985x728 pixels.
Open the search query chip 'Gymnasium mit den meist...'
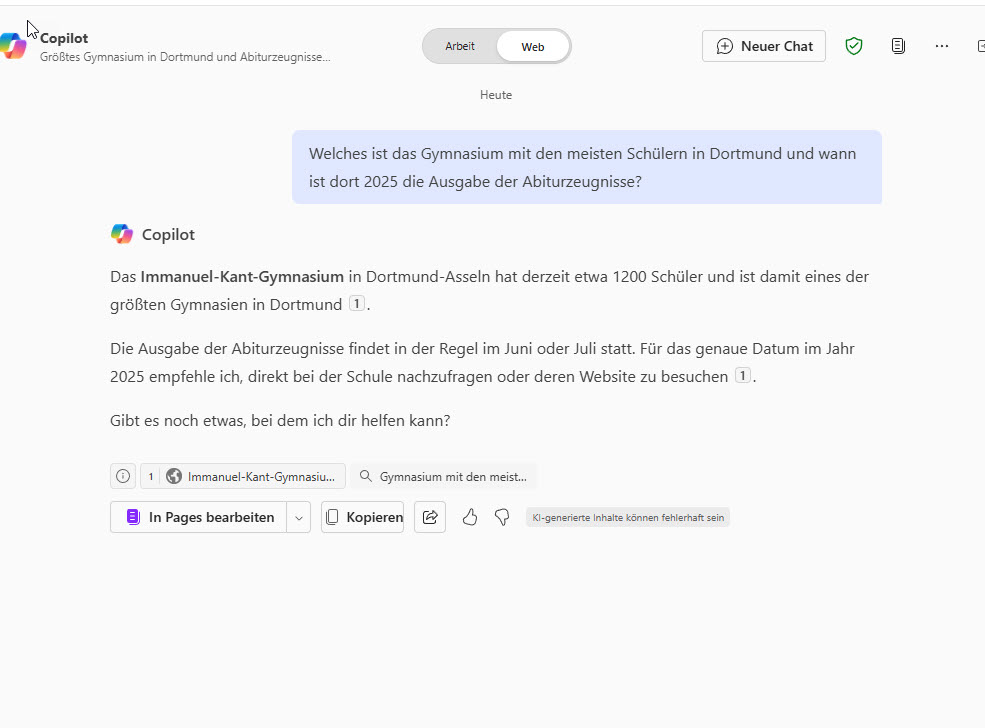point(443,476)
